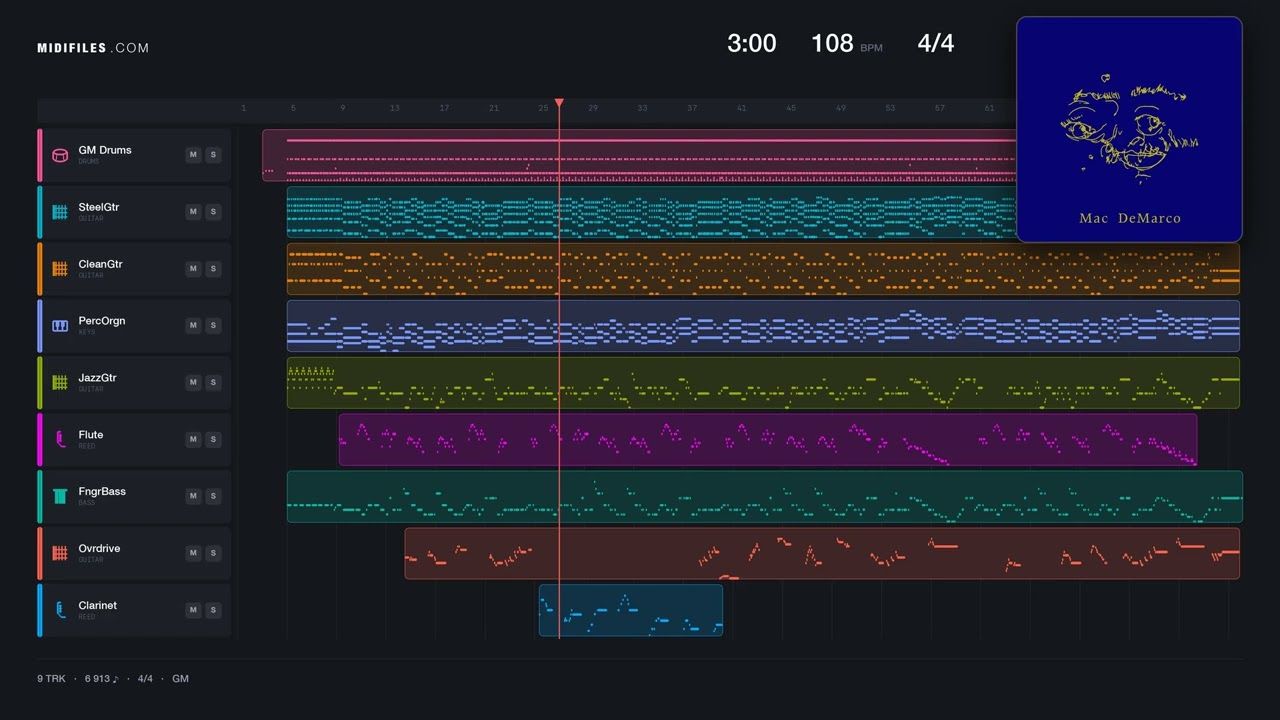Solo the GM Drums track
The height and width of the screenshot is (720, 1280).
[x=213, y=155]
